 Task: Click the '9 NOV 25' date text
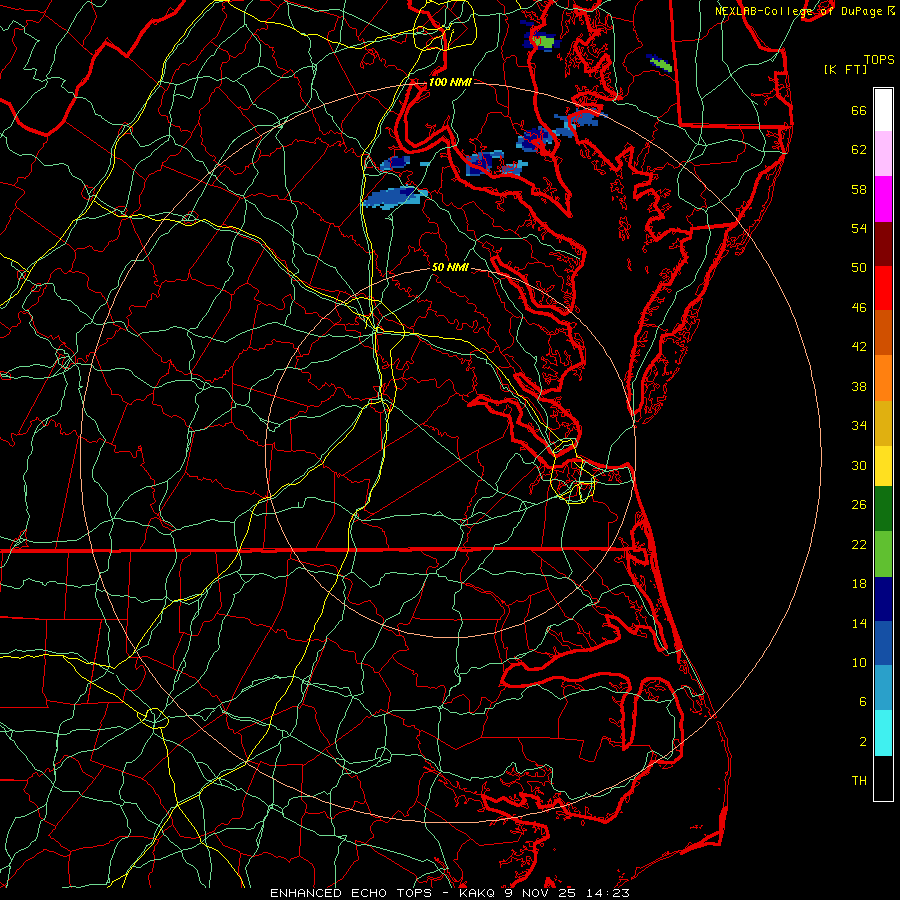coord(541,893)
